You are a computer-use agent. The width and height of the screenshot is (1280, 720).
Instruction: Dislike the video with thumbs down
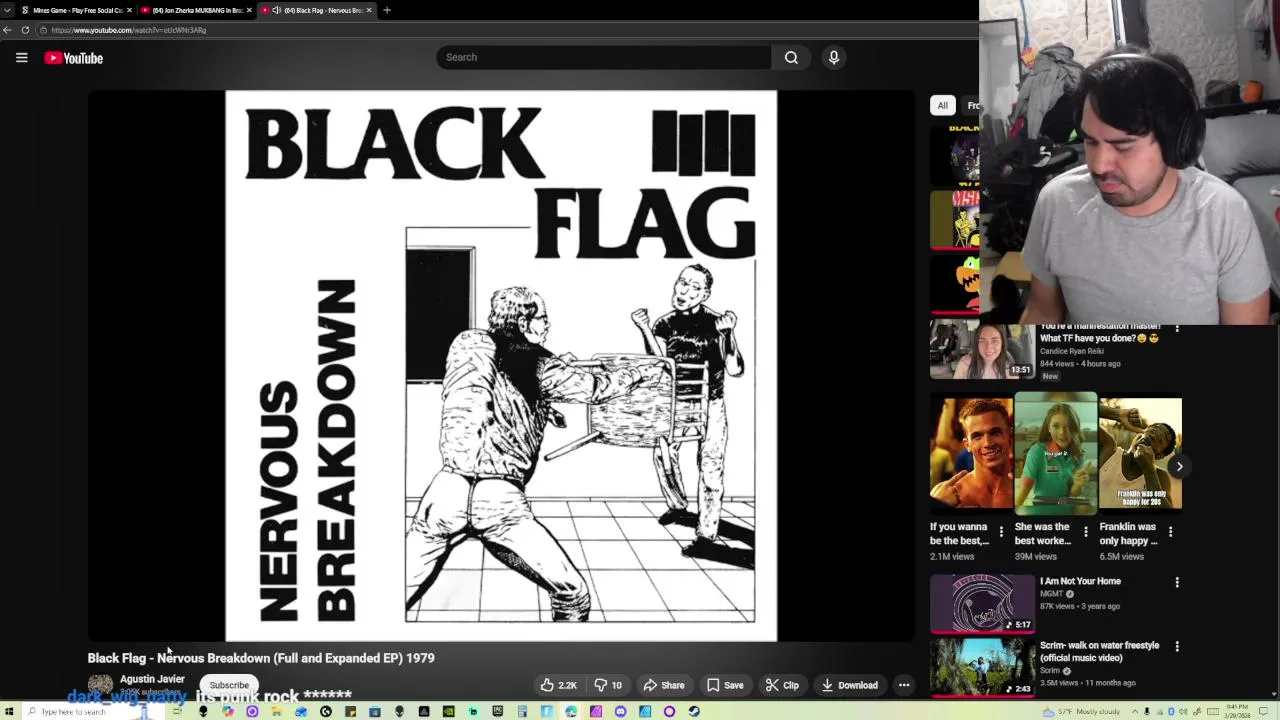pos(608,685)
